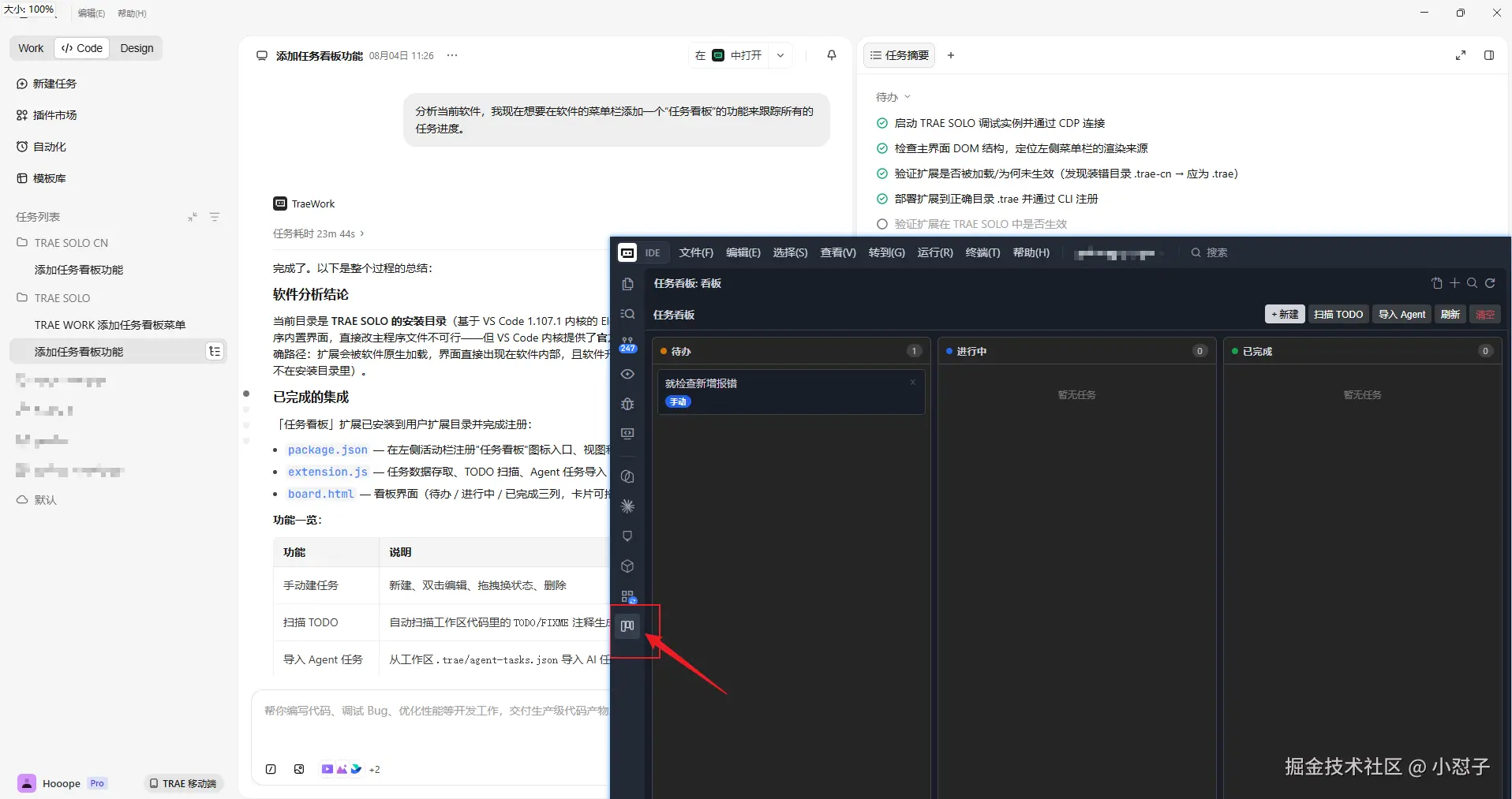Click the + 新建 button on task board
Screen dimensions: 1512x799
coord(1285,314)
